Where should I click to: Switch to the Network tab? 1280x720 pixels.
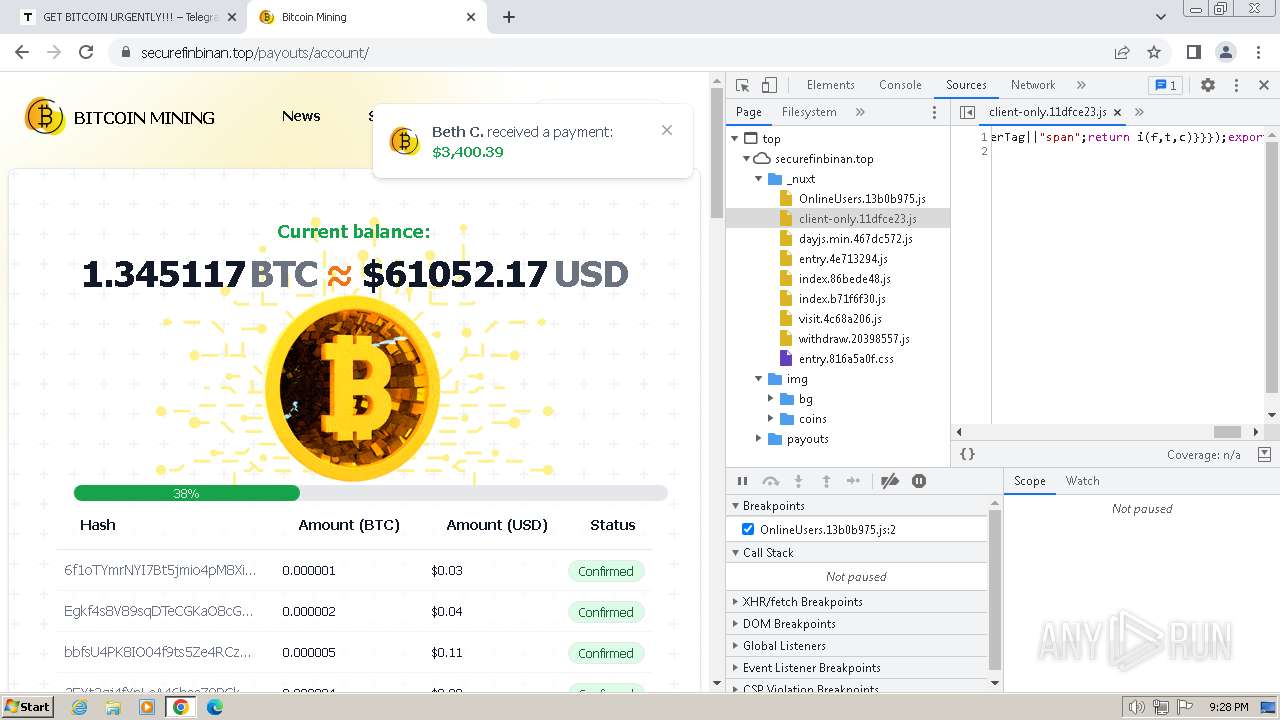1033,85
